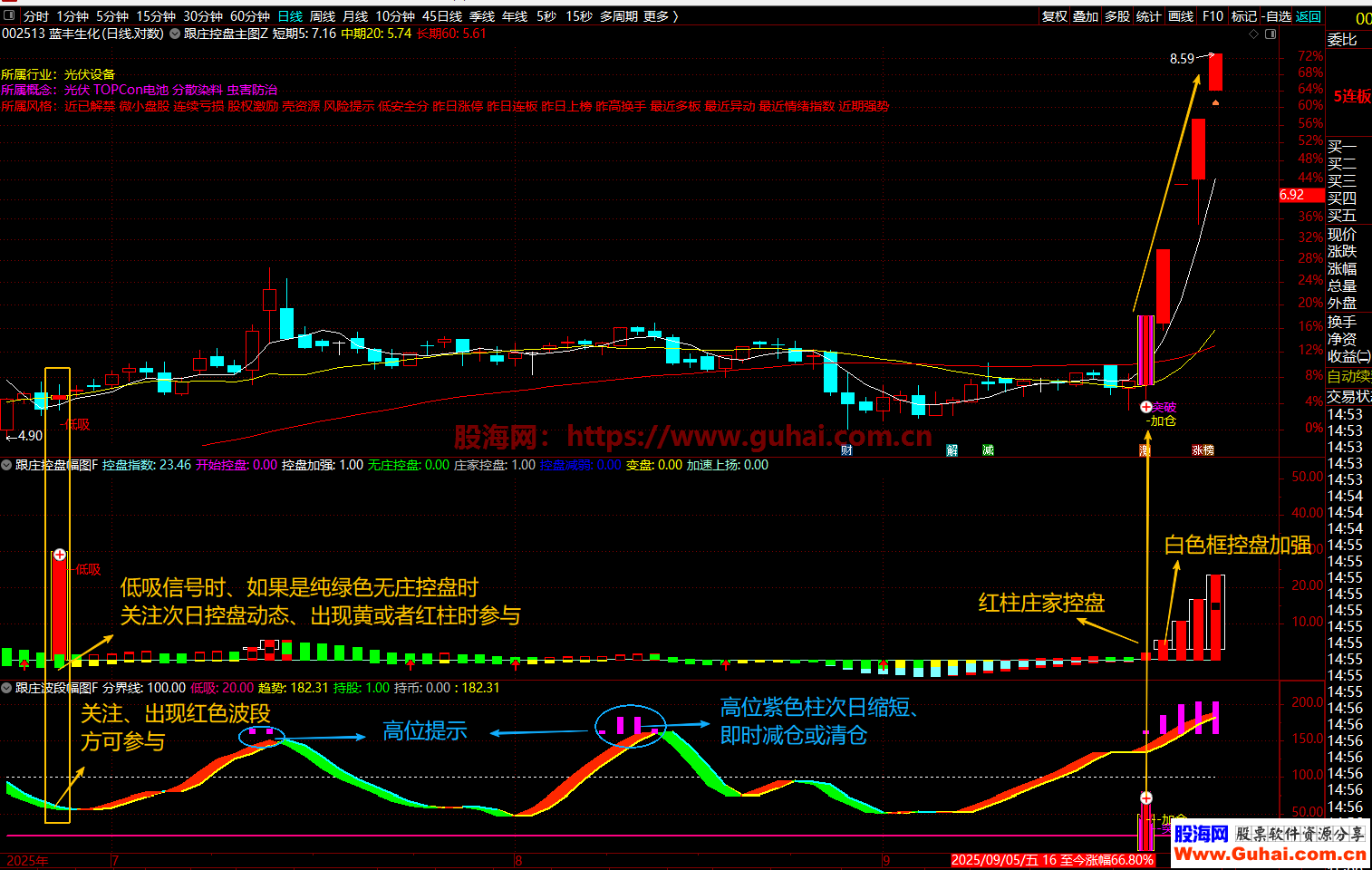
Task: Select the 60分钟 period tab
Action: 249,16
